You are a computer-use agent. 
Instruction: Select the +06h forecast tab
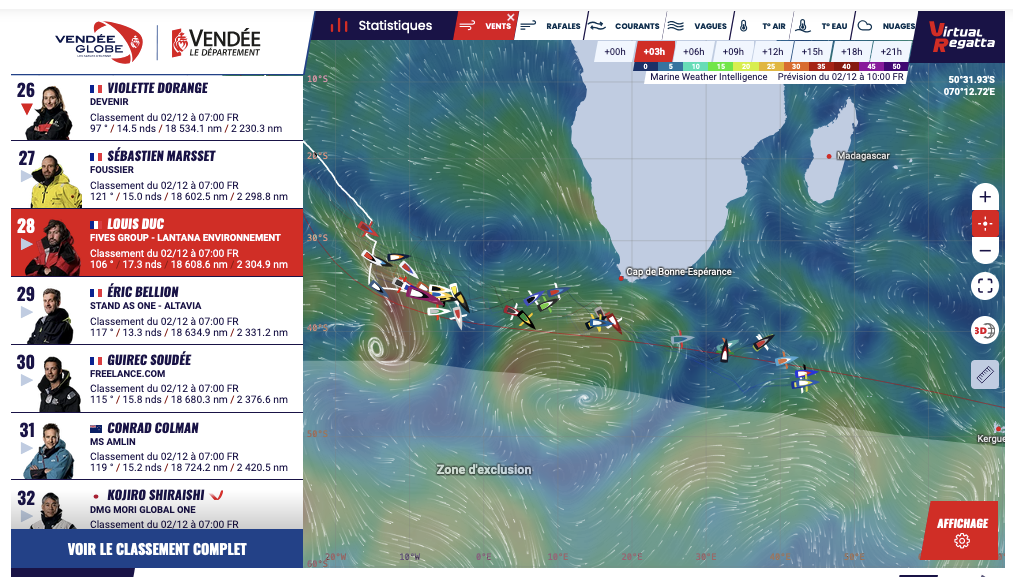pos(693,52)
